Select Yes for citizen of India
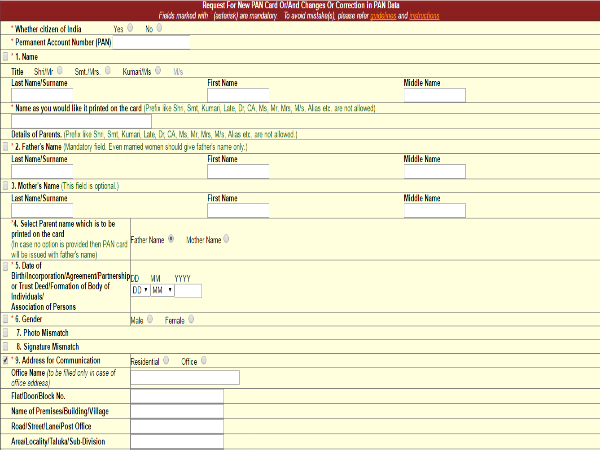The image size is (600, 450). (131, 29)
